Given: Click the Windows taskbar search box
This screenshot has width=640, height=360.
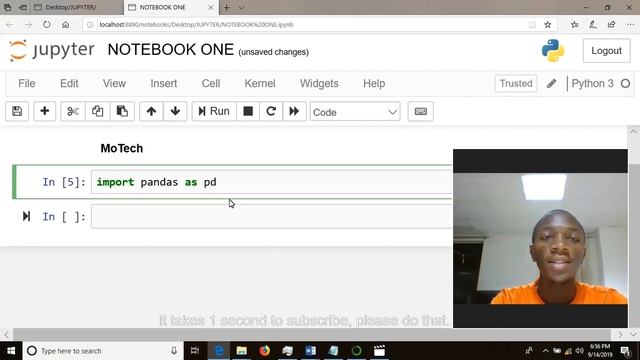Looking at the screenshot, I should coord(102,351).
